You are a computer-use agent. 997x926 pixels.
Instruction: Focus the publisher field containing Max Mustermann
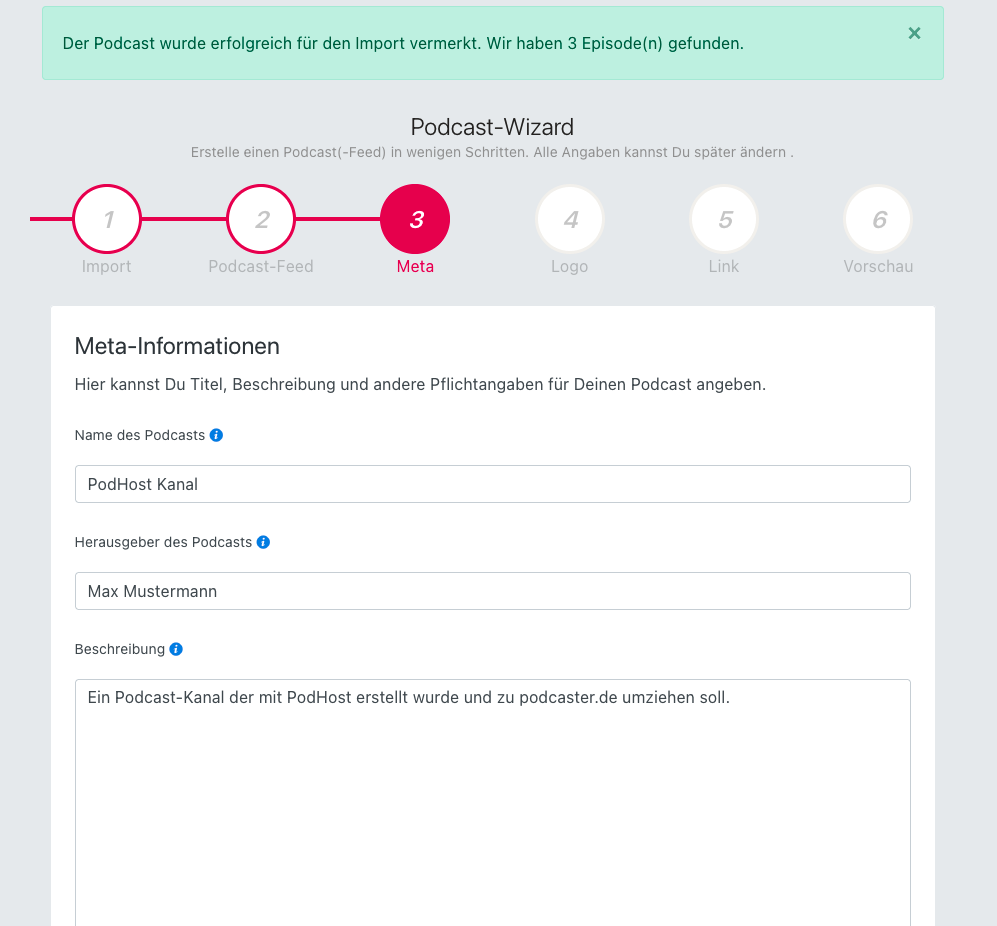coord(493,591)
